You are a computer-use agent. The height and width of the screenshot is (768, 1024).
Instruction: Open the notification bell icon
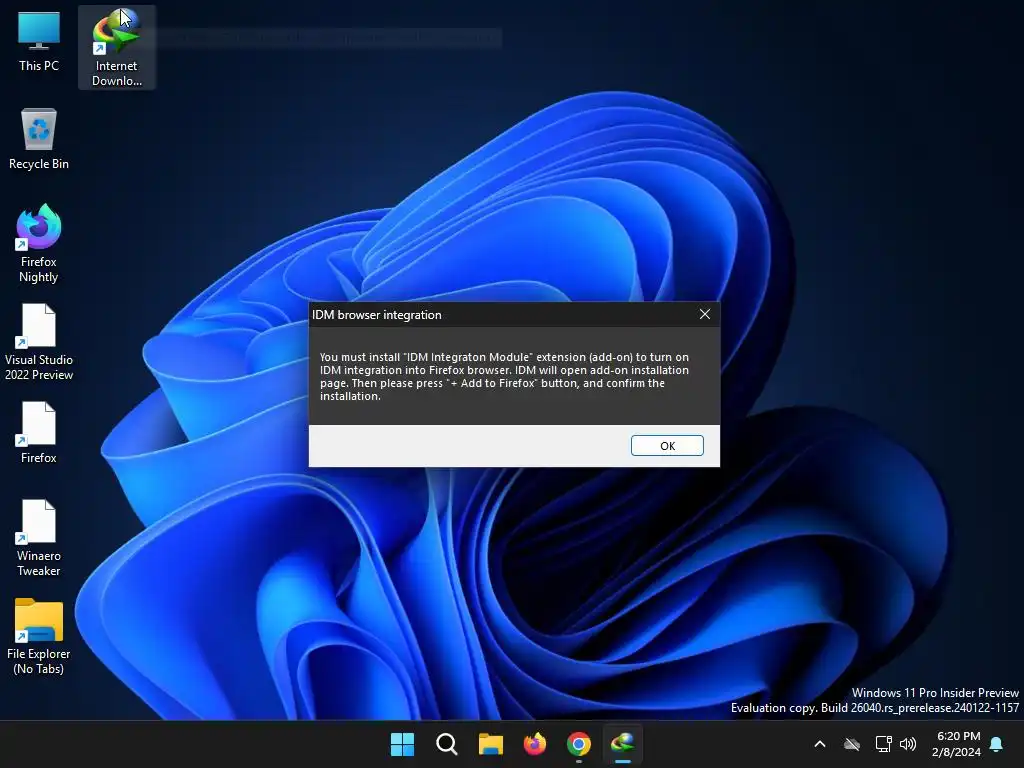tap(997, 744)
